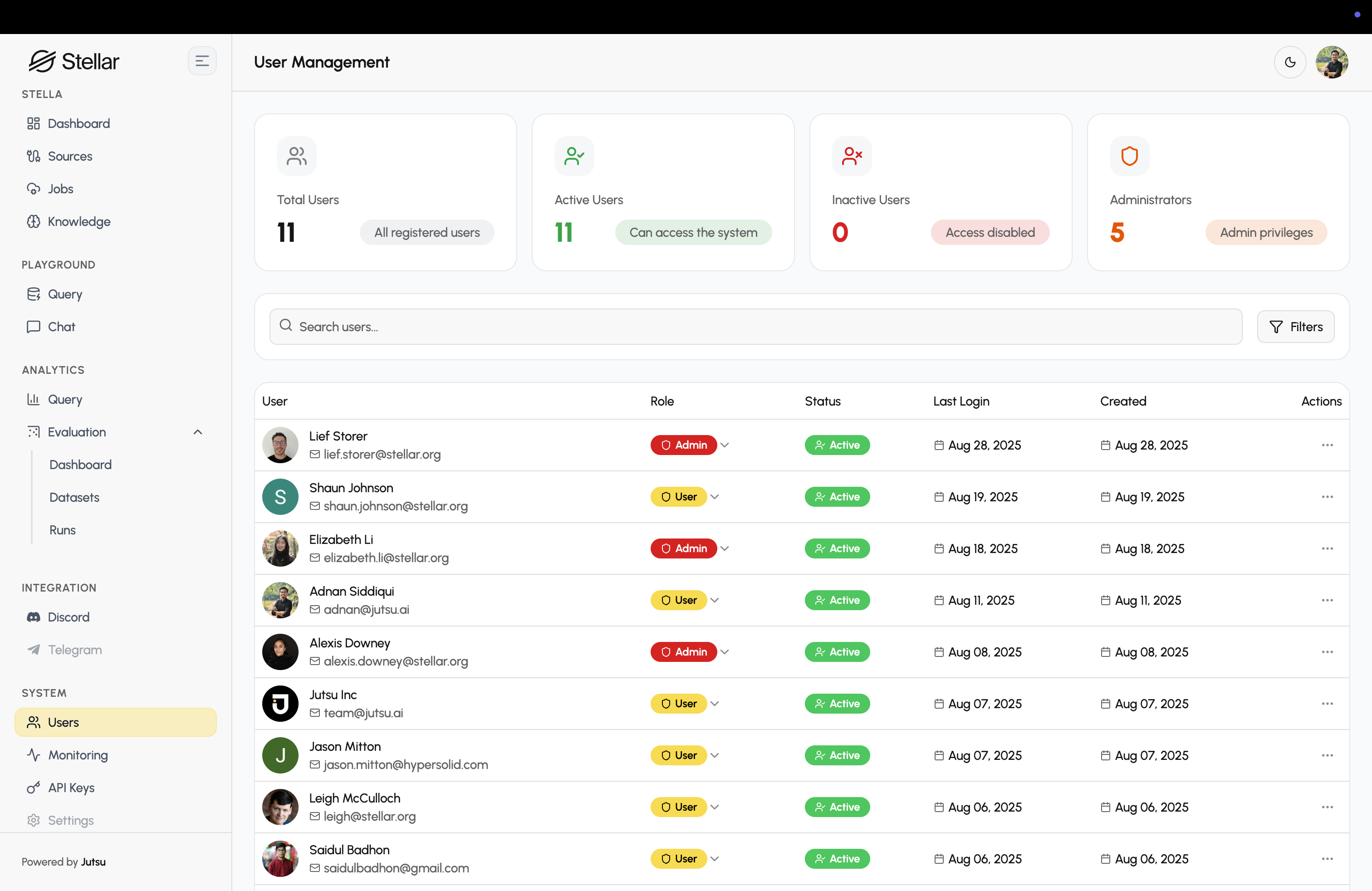Collapse the sidebar with the menu icon
Viewport: 1372px width, 891px height.
click(x=202, y=61)
